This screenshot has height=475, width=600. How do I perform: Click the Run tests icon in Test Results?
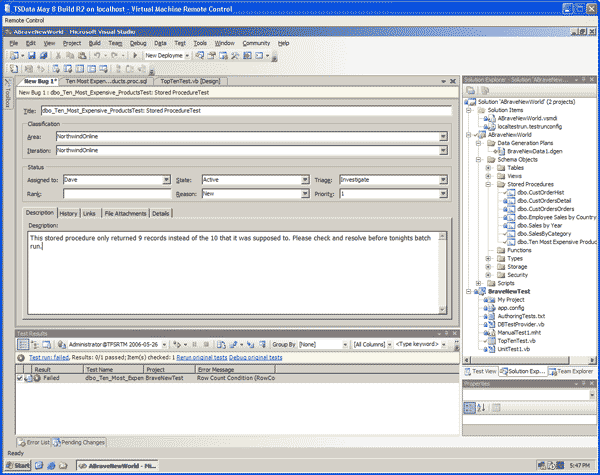(x=176, y=344)
